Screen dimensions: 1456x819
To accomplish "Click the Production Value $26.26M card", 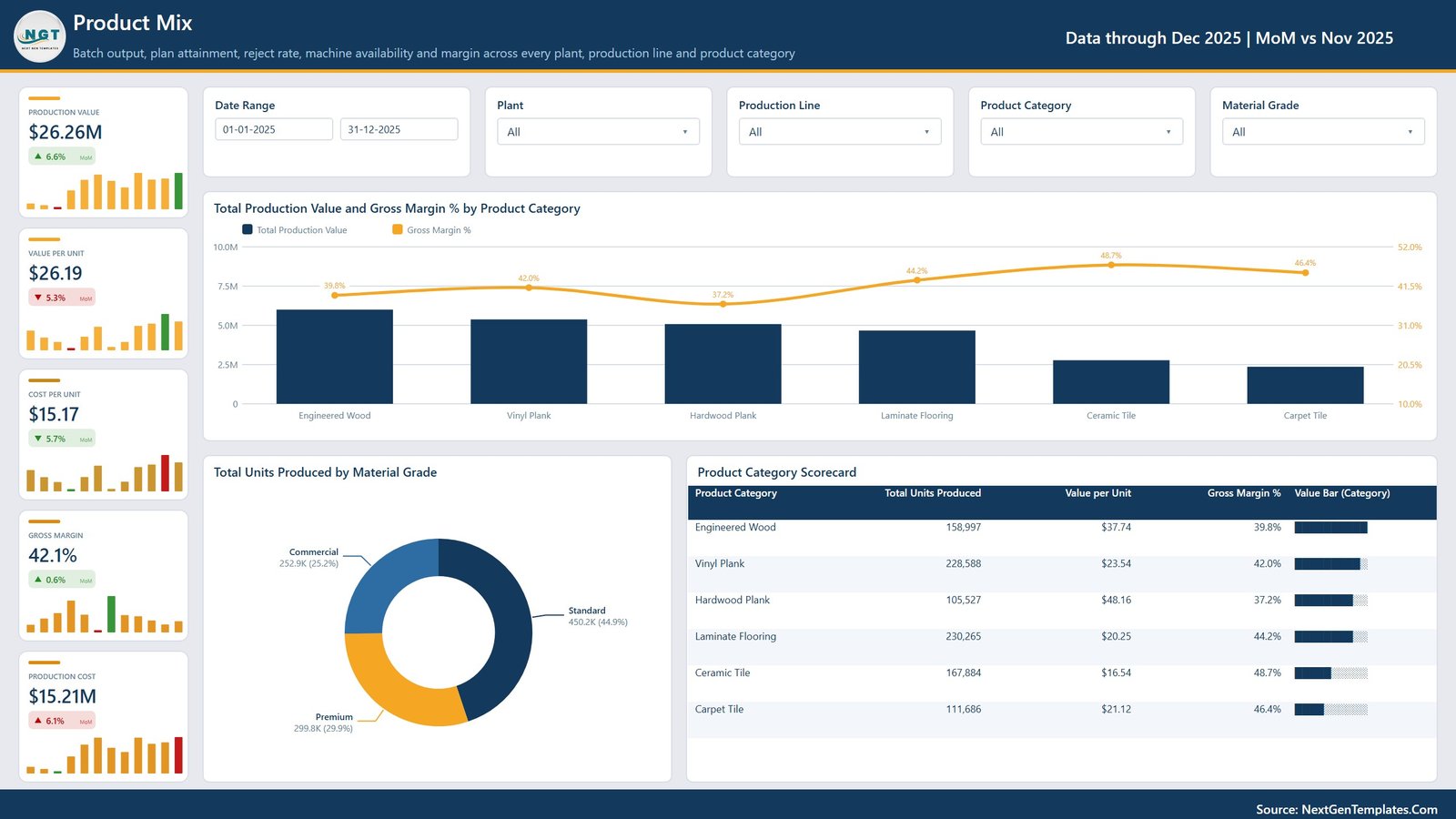I will click(104, 152).
